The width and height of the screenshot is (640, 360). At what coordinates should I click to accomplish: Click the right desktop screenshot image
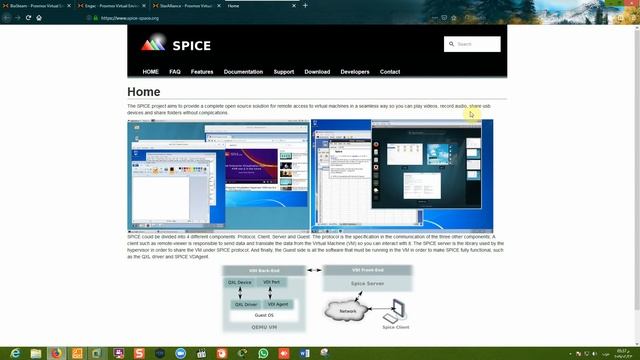(x=402, y=176)
